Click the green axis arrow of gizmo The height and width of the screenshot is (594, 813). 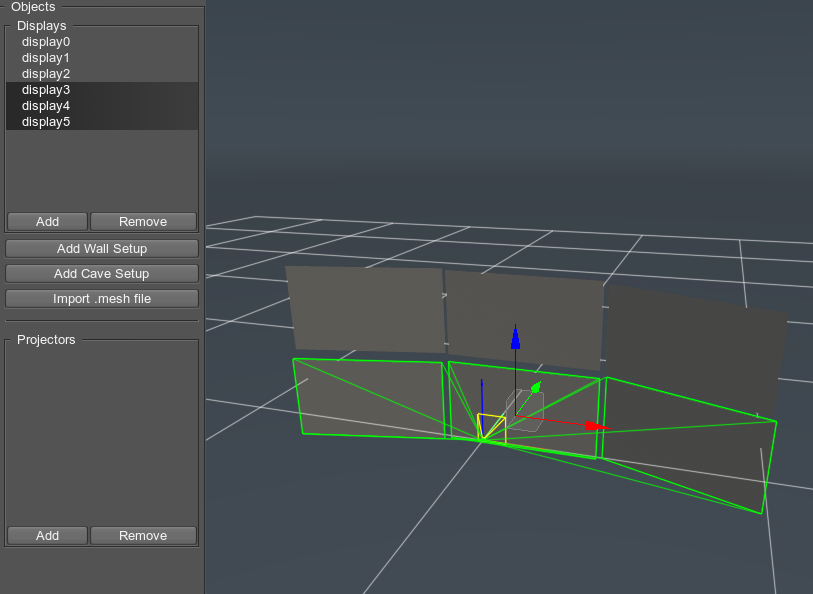pos(536,387)
